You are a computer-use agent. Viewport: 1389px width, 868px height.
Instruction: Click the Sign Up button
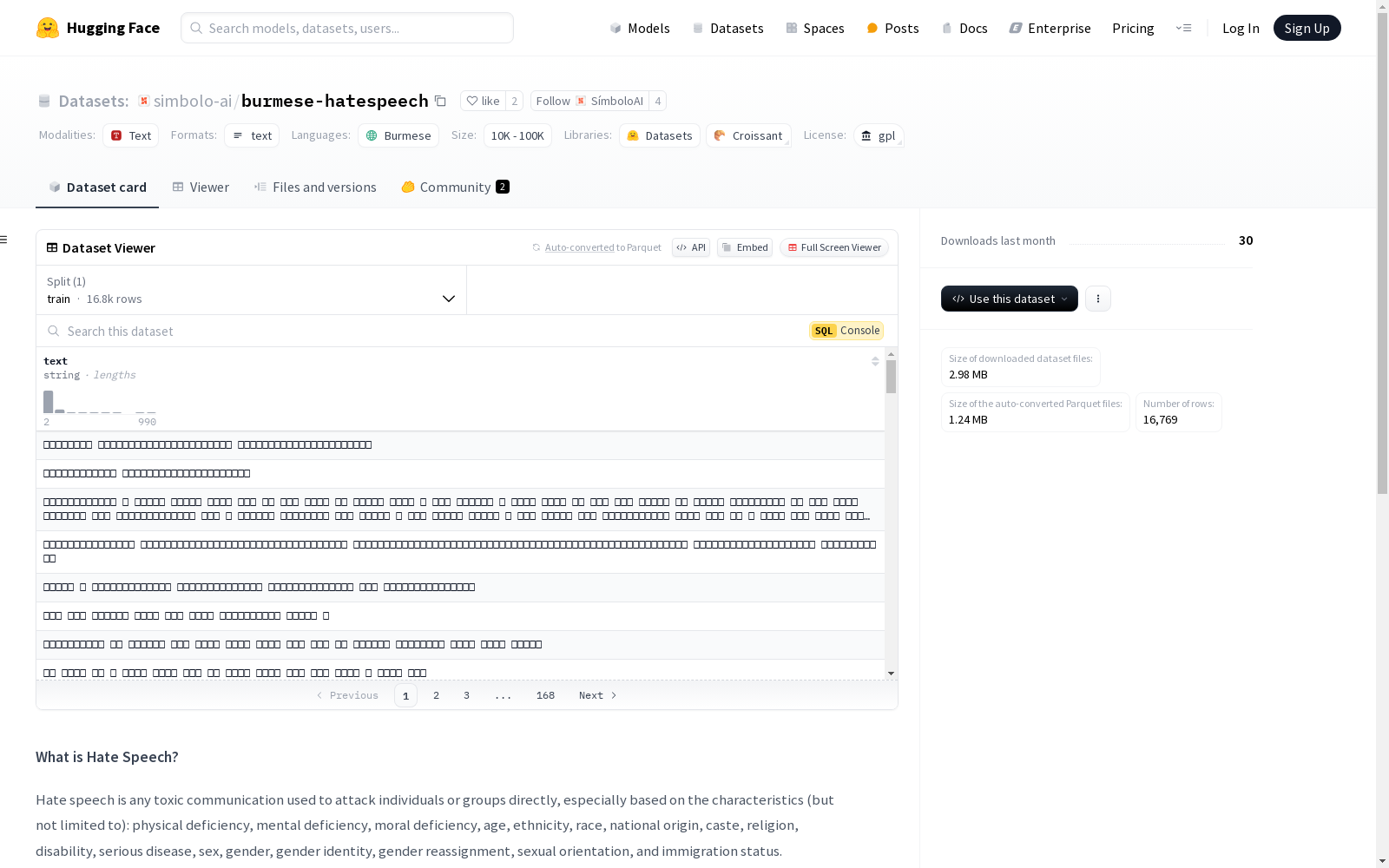click(x=1307, y=28)
